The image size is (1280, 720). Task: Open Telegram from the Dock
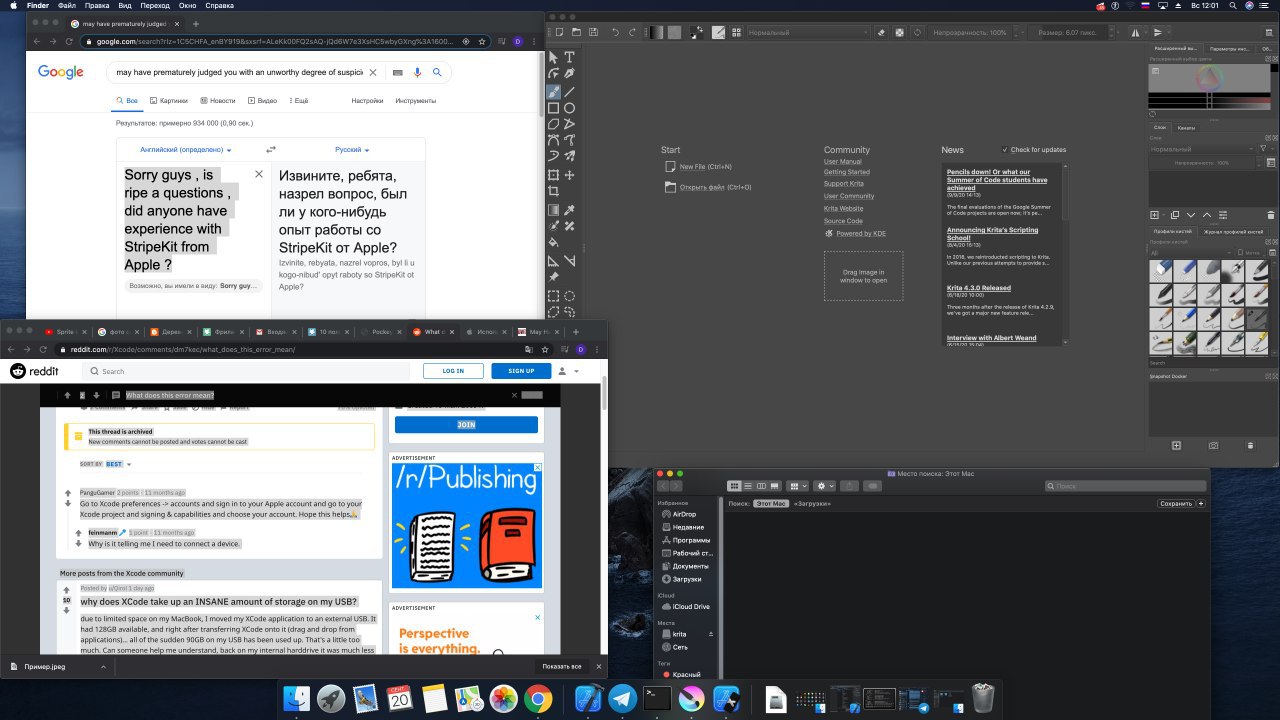coord(622,698)
